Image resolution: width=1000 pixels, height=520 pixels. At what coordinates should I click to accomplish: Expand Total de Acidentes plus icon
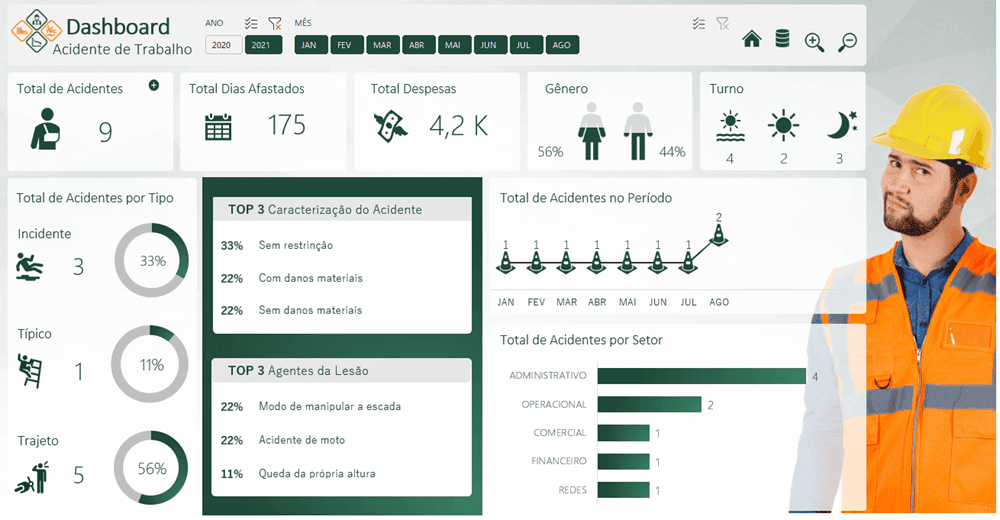tap(154, 85)
